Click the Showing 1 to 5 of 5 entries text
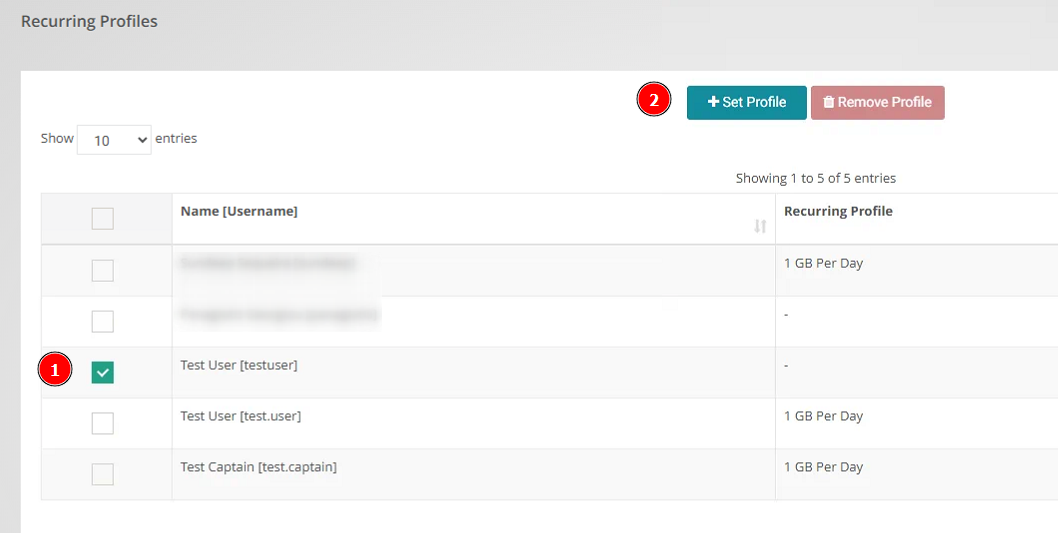This screenshot has height=533, width=1058. coord(816,178)
